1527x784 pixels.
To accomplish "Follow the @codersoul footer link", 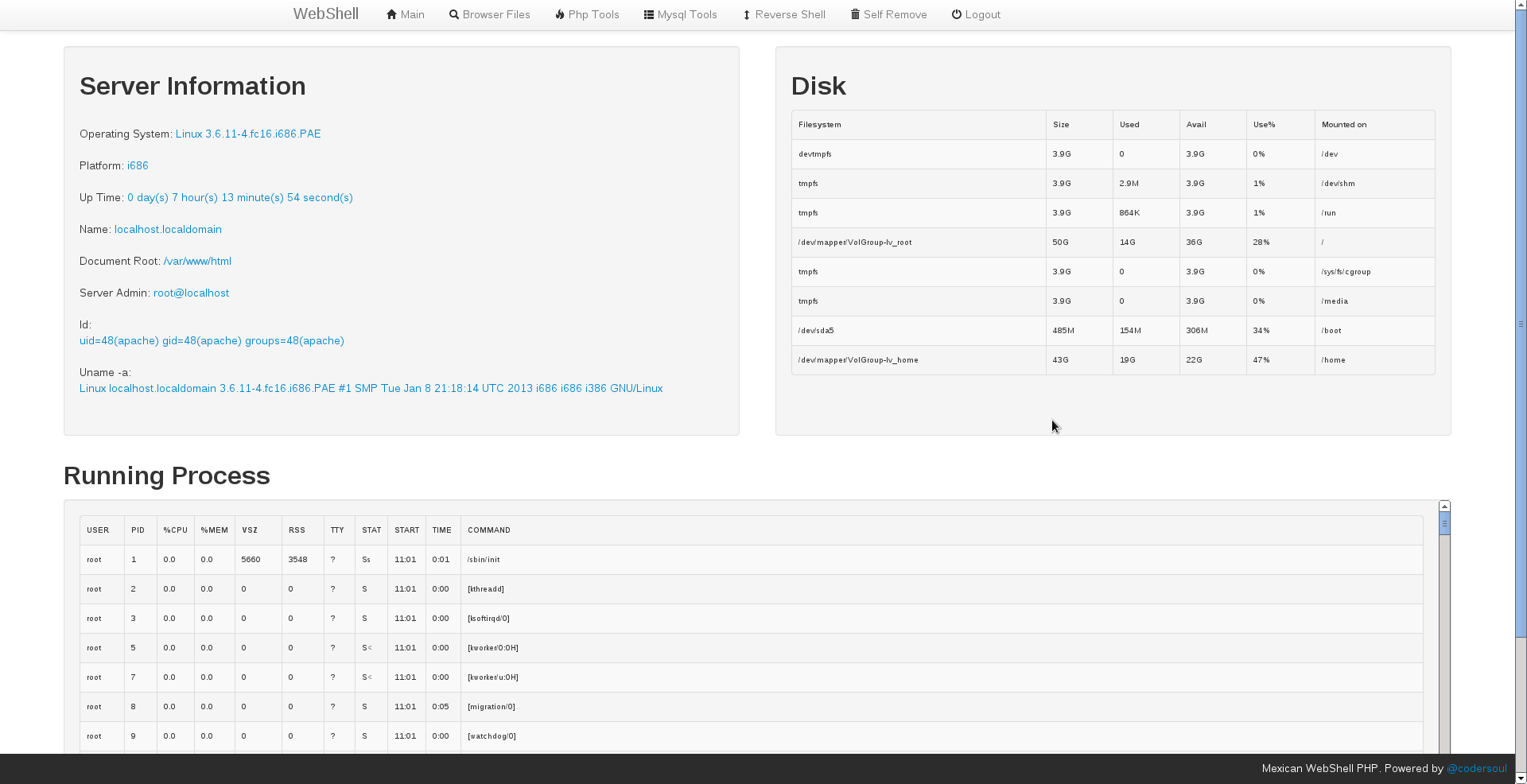I will click(1476, 768).
